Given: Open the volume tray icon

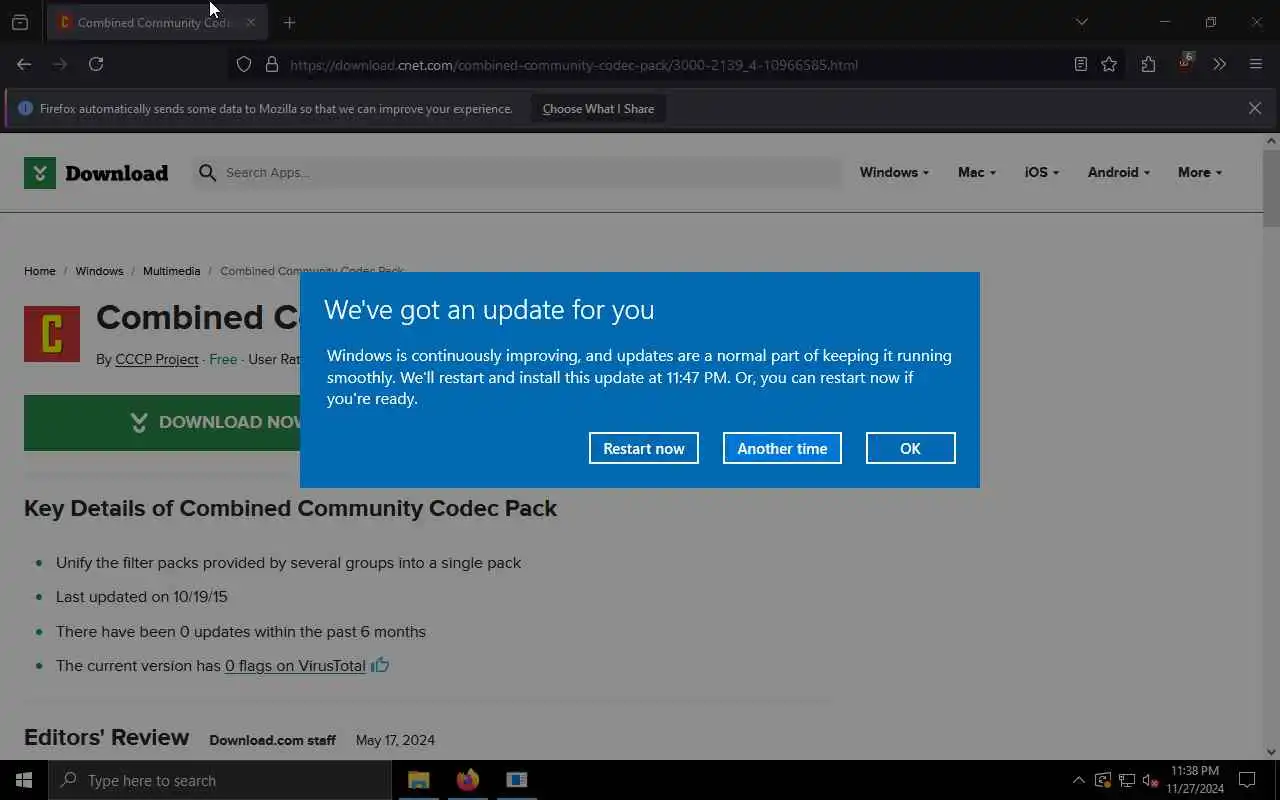Looking at the screenshot, I should click(x=1150, y=780).
